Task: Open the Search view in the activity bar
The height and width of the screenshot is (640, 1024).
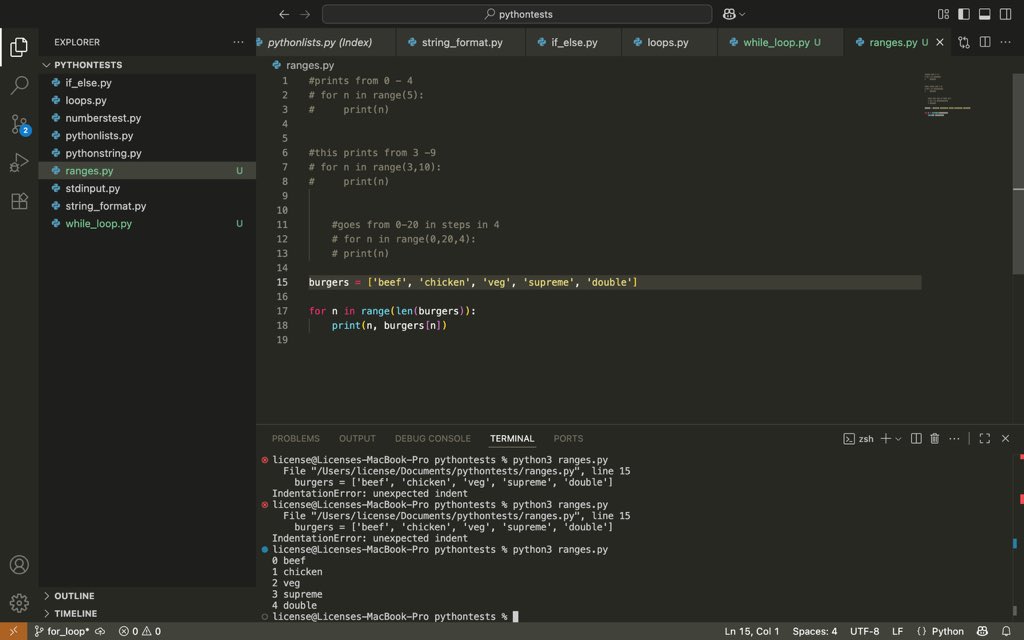Action: [x=19, y=85]
